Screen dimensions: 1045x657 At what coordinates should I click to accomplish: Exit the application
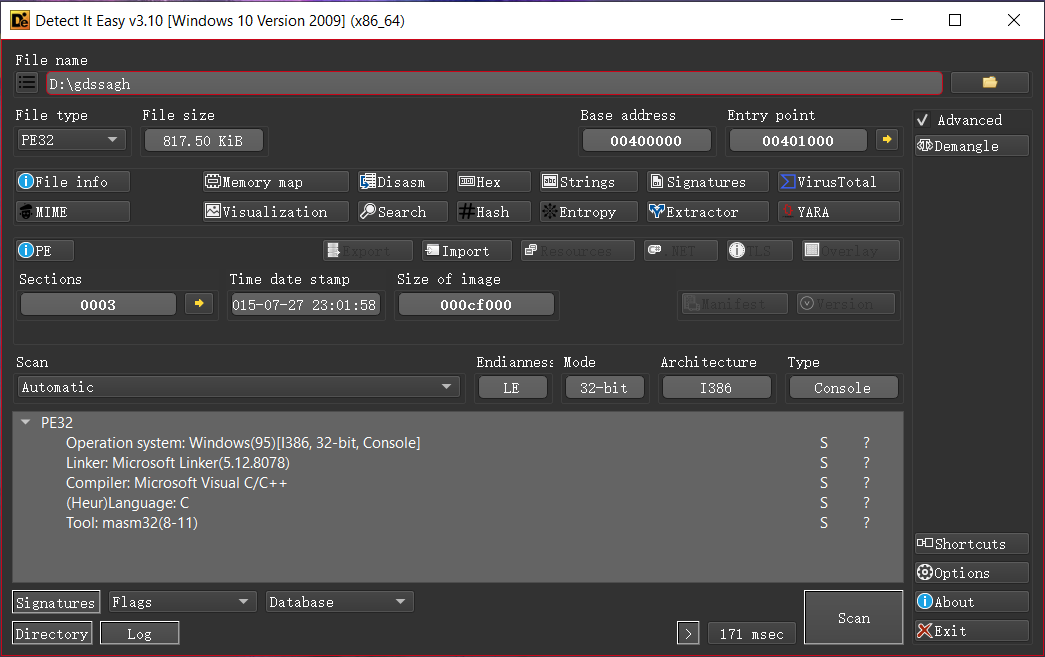point(971,630)
